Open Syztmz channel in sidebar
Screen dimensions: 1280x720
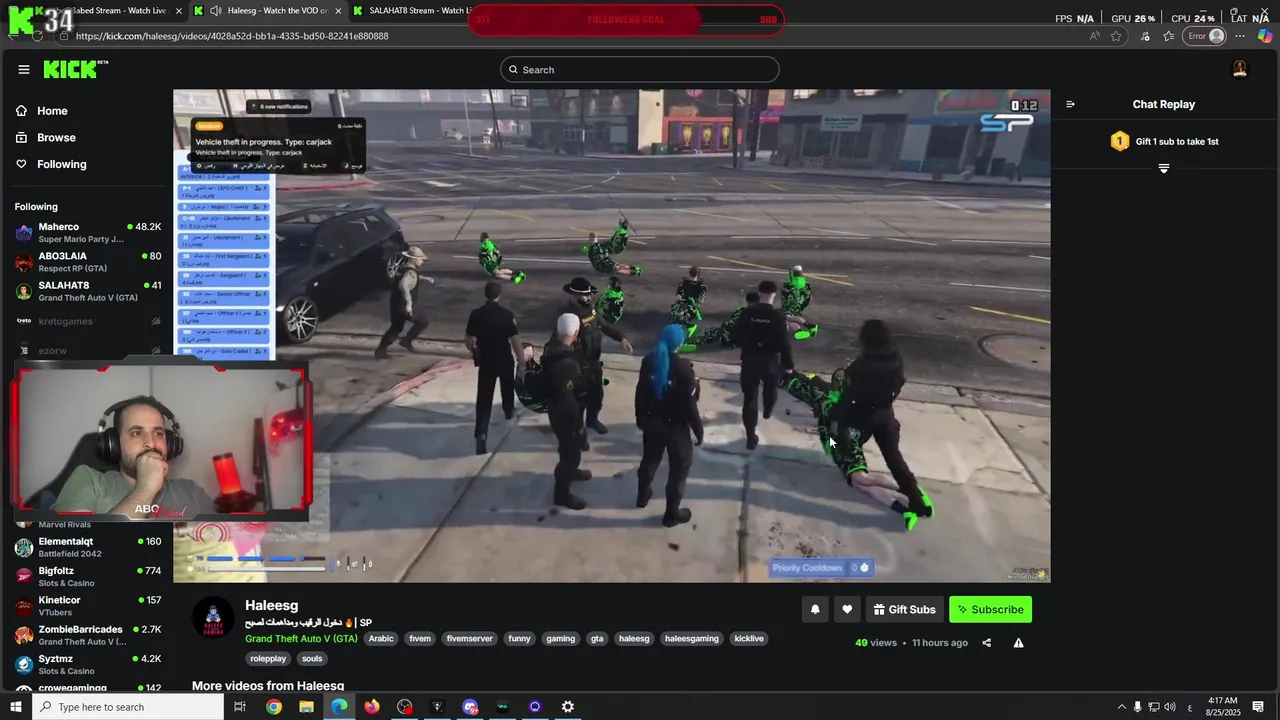[x=88, y=664]
